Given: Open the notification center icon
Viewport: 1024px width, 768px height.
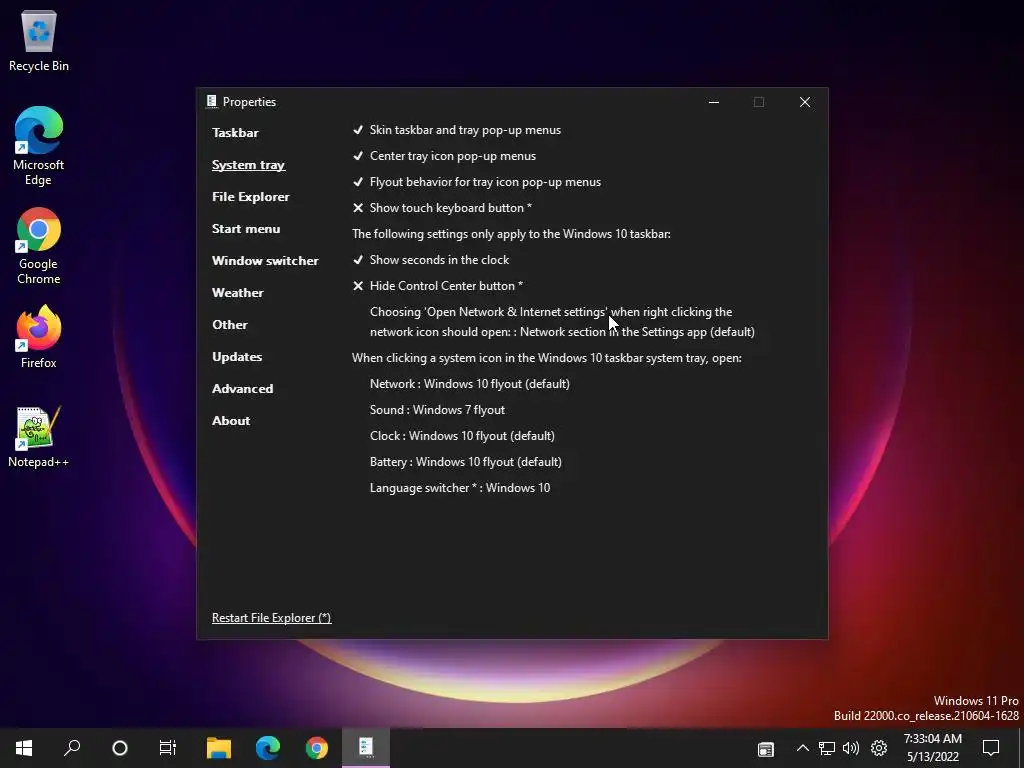Looking at the screenshot, I should click(x=991, y=748).
